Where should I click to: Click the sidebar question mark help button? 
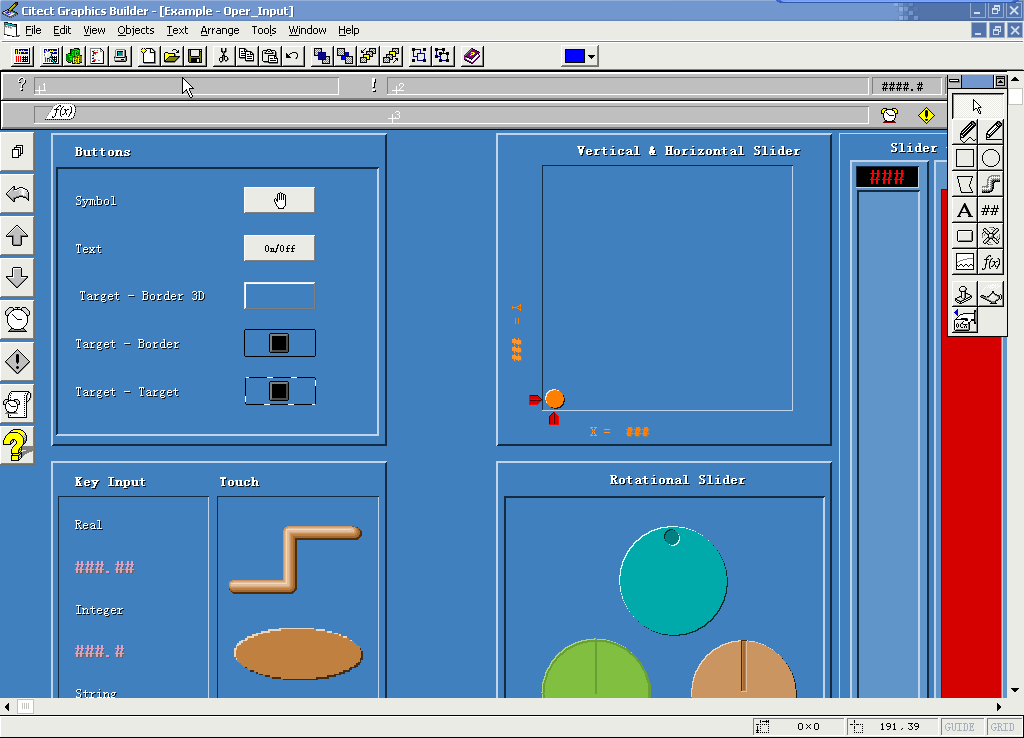pos(16,445)
